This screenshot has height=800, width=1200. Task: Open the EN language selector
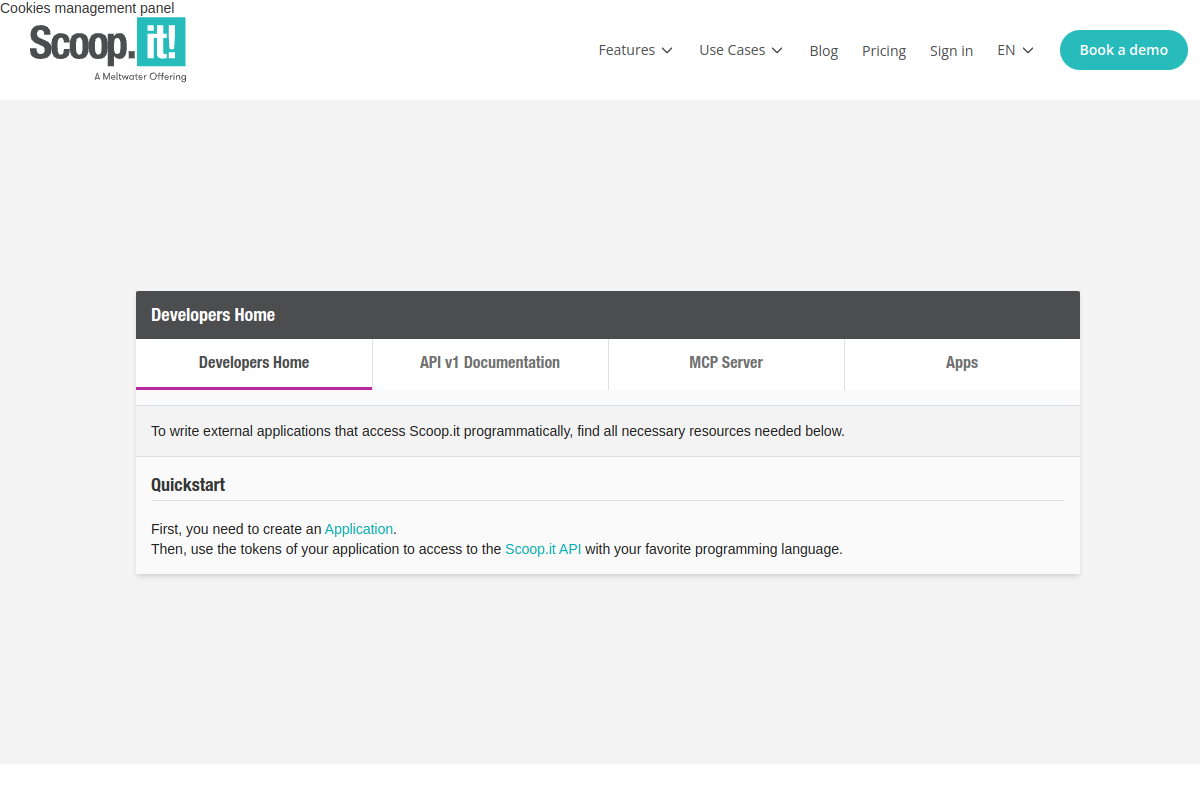(1015, 50)
